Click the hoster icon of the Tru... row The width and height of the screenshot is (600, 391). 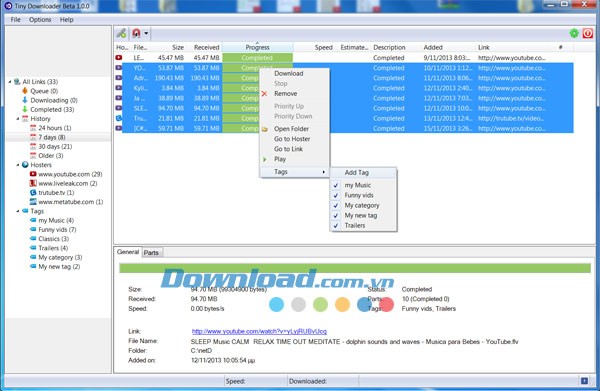(119, 118)
